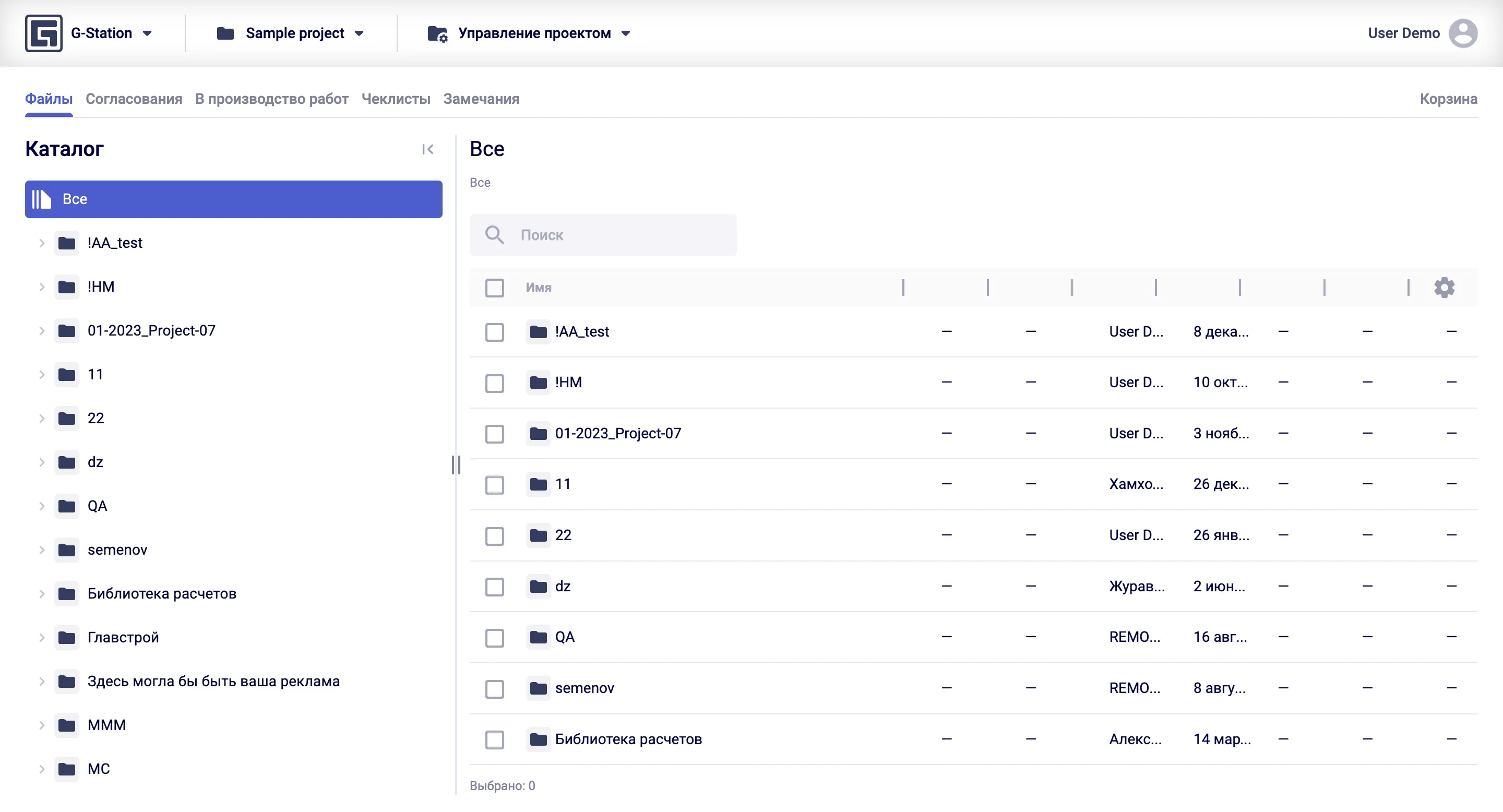This screenshot has height=812, width=1503.
Task: Collapse the Каталог panel with the arrow icon
Action: (428, 149)
